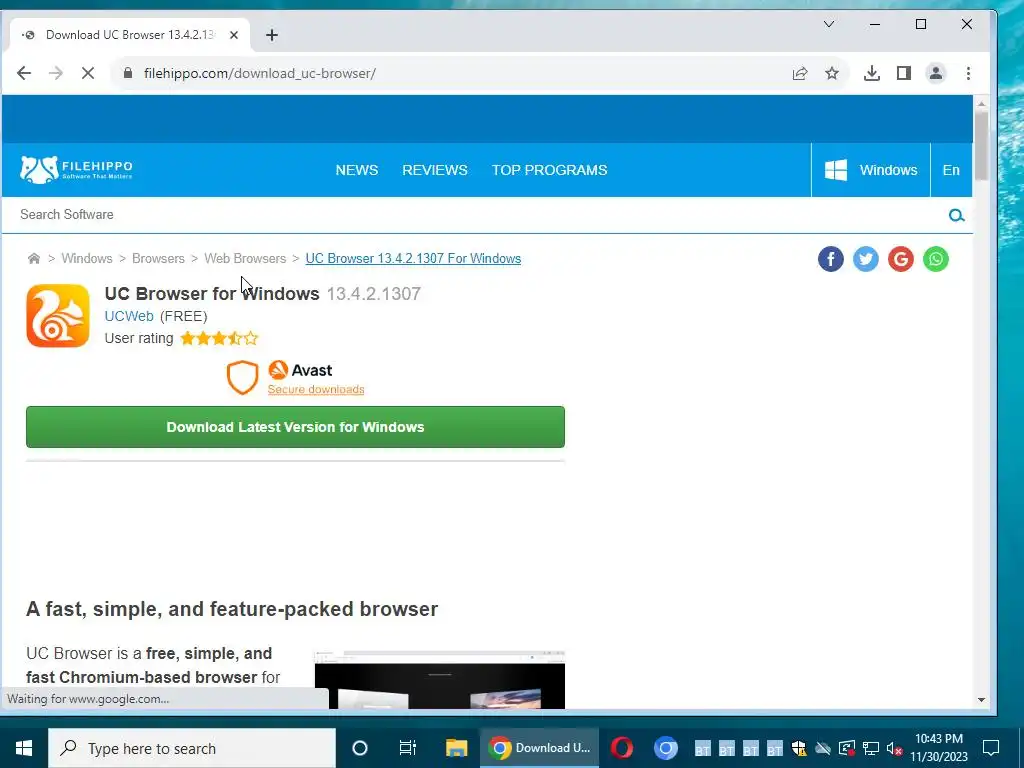The height and width of the screenshot is (768, 1024).
Task: Click the Chrome Download U... taskbar button
Action: click(539, 748)
